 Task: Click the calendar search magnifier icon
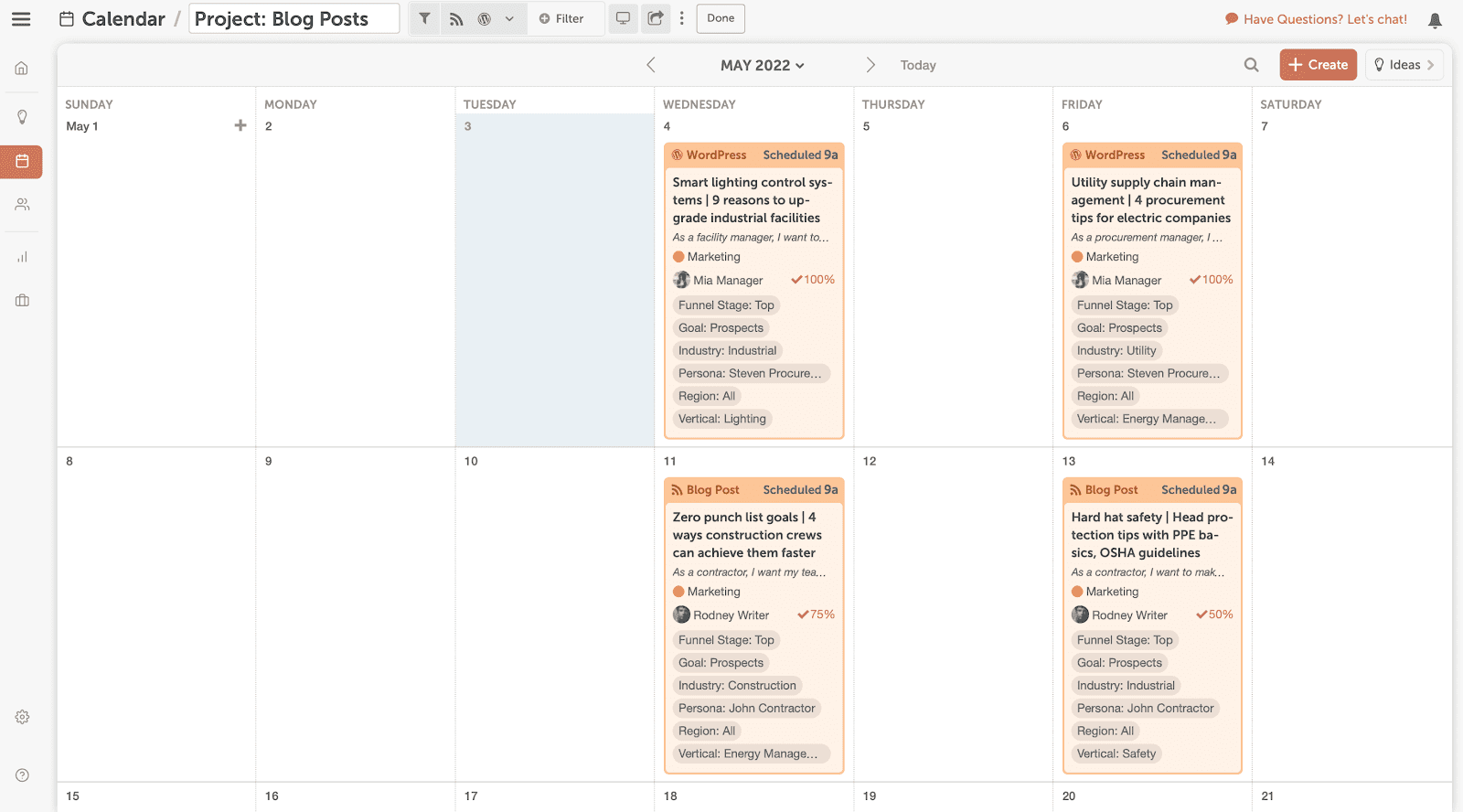tap(1252, 65)
